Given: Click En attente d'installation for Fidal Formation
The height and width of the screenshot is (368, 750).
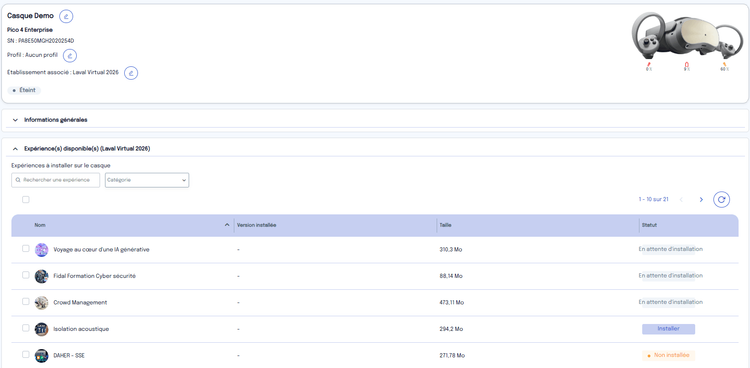Looking at the screenshot, I should (x=670, y=276).
